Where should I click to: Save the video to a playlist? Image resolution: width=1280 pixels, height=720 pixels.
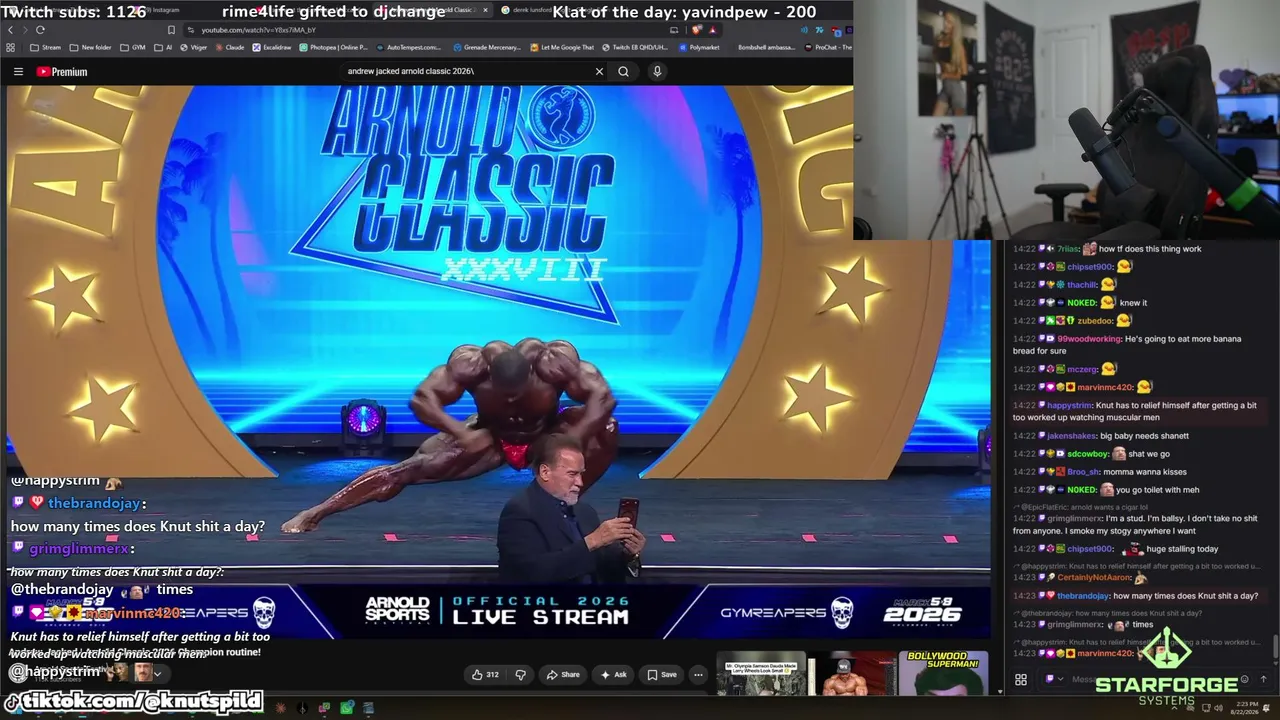coord(661,675)
